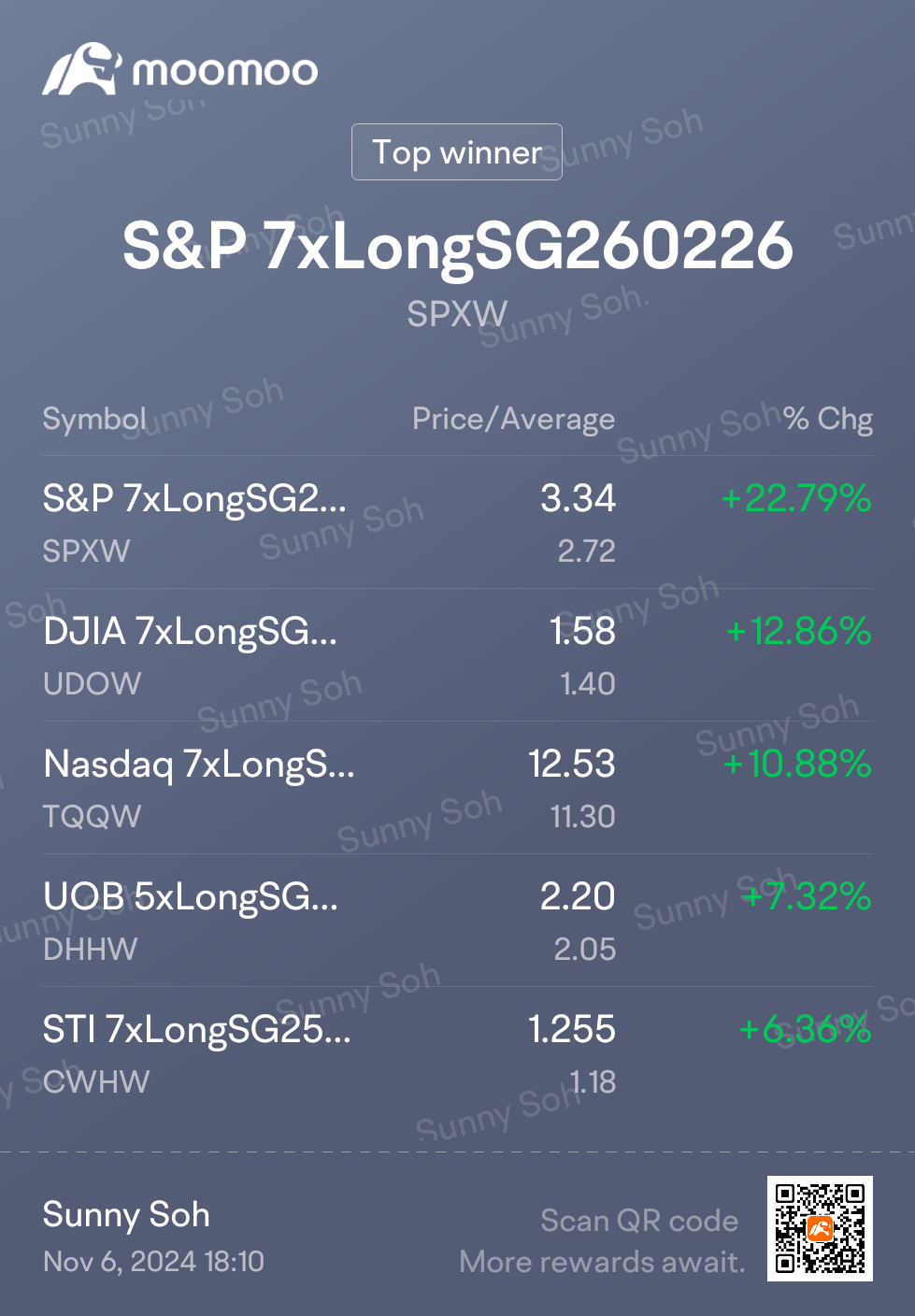The height and width of the screenshot is (1316, 915).
Task: Click the Top winner badge
Action: [457, 151]
